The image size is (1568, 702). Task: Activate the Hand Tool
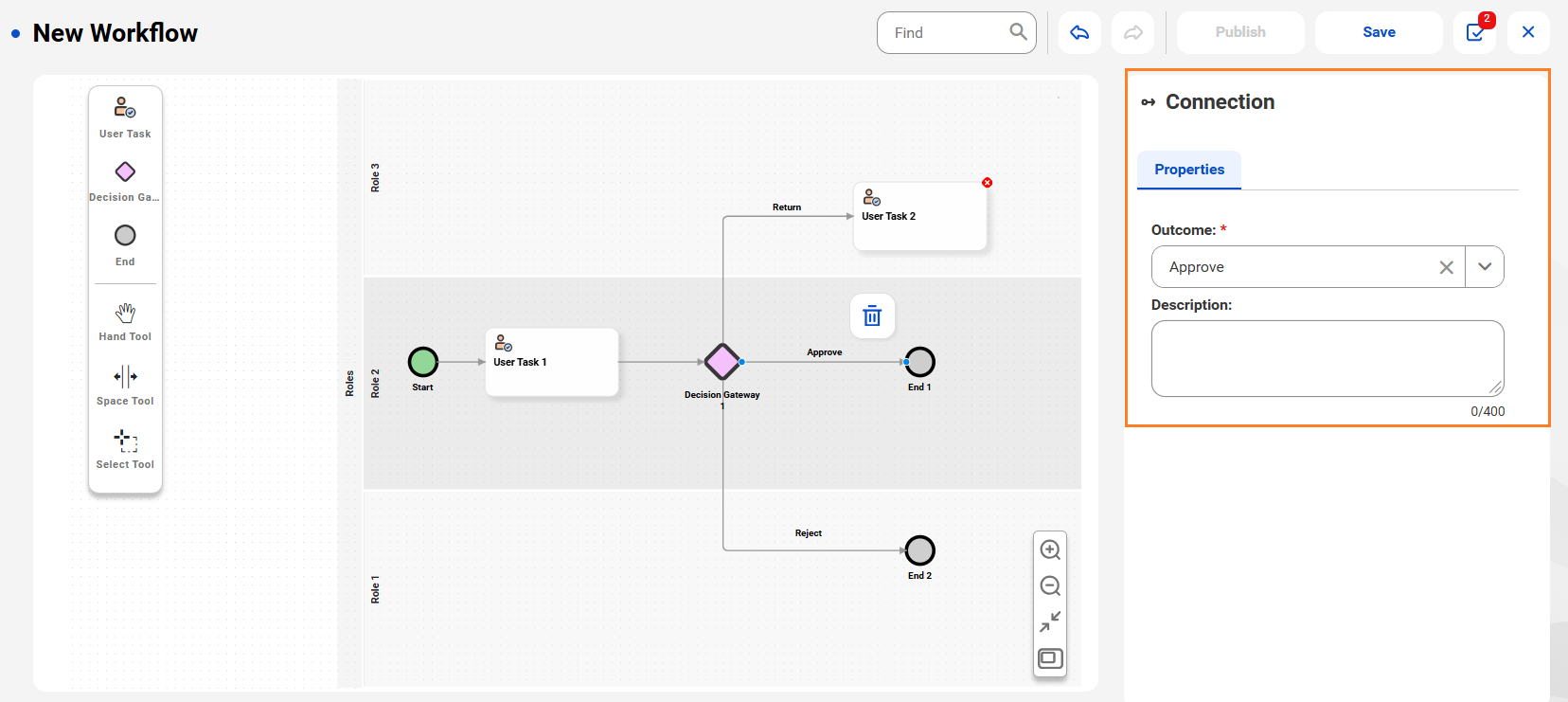(125, 322)
